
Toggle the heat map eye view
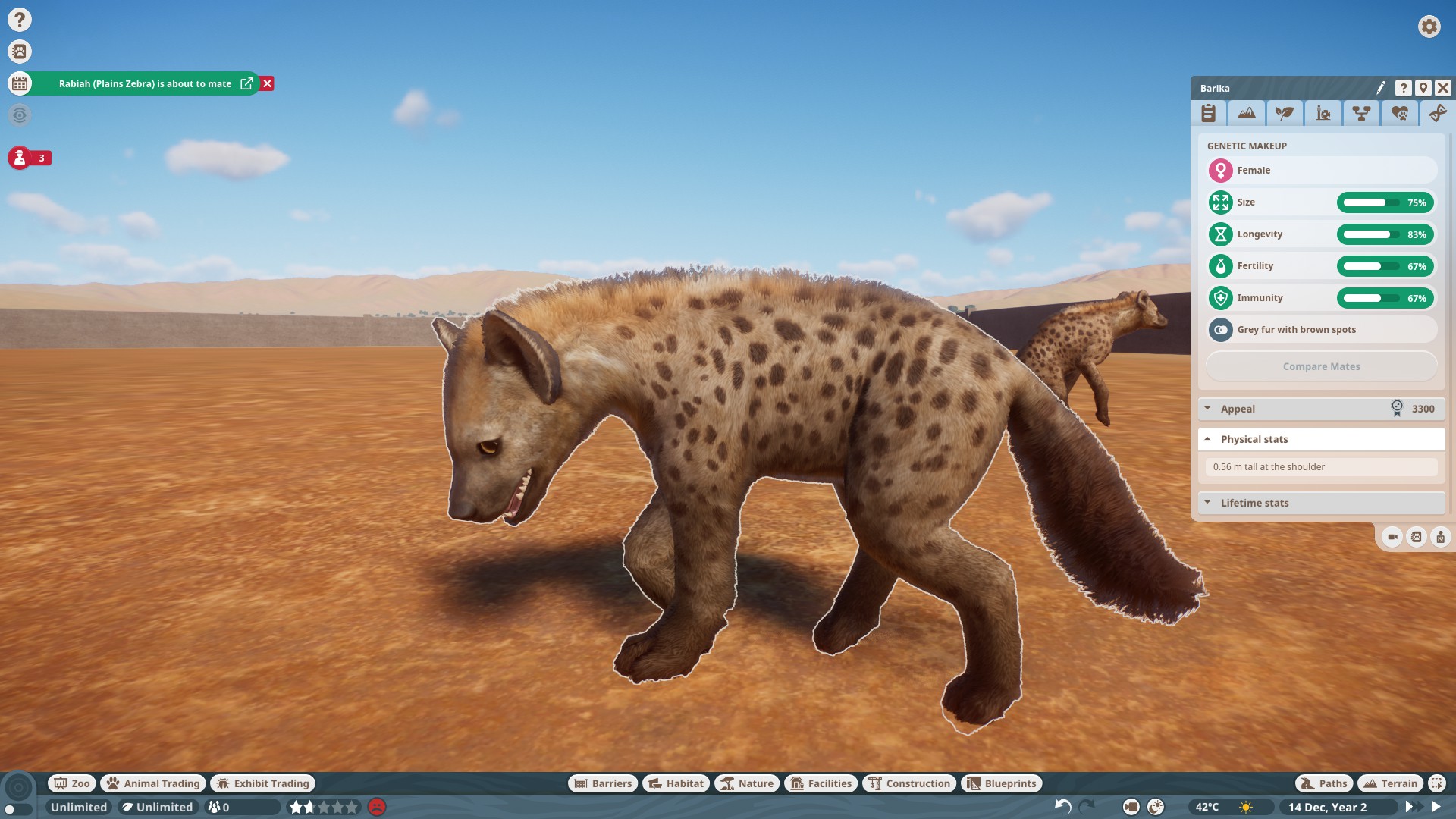click(x=20, y=115)
